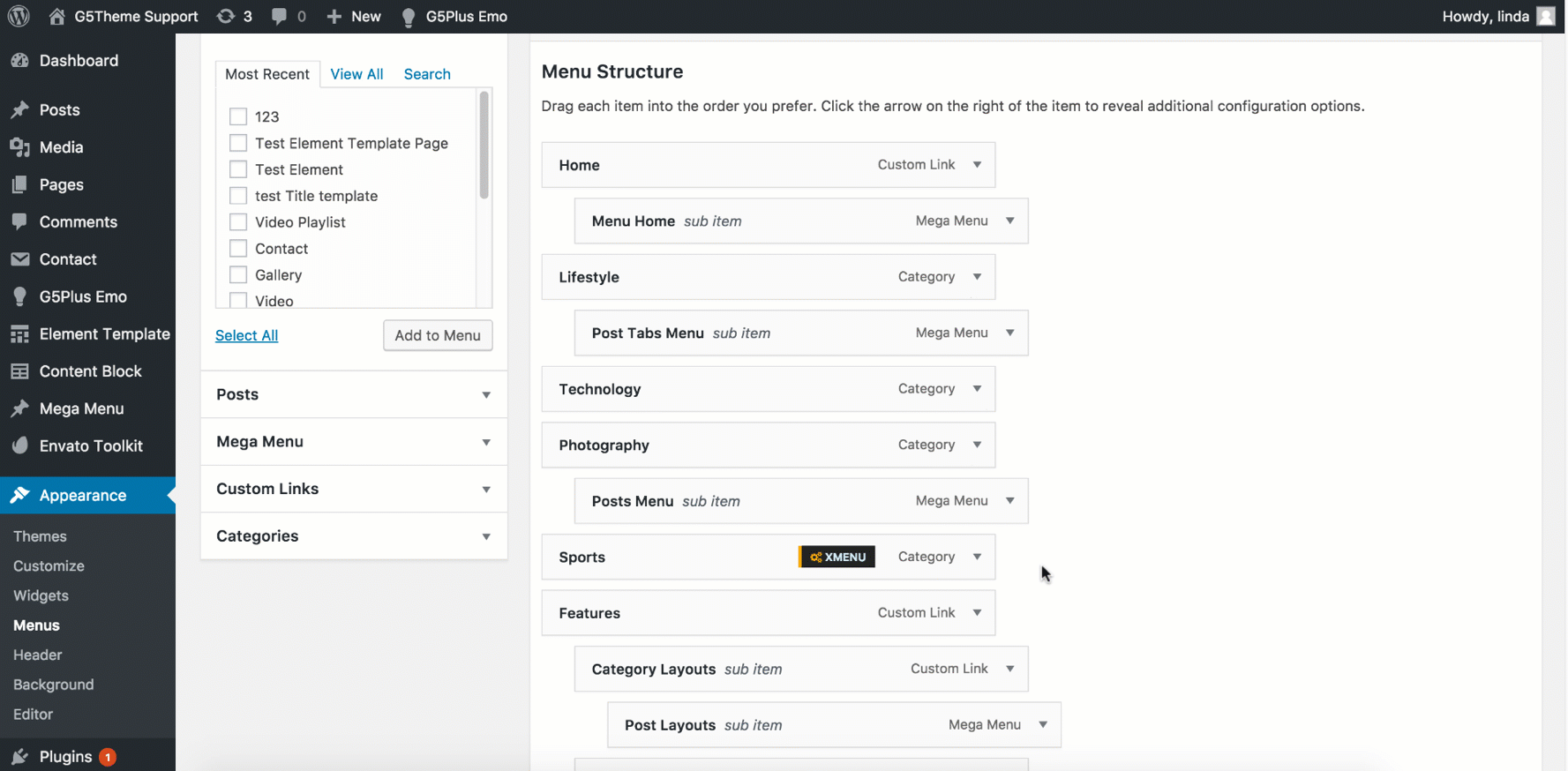Click the Envato Toolkit leaf icon
The height and width of the screenshot is (771, 1568).
tap(19, 445)
